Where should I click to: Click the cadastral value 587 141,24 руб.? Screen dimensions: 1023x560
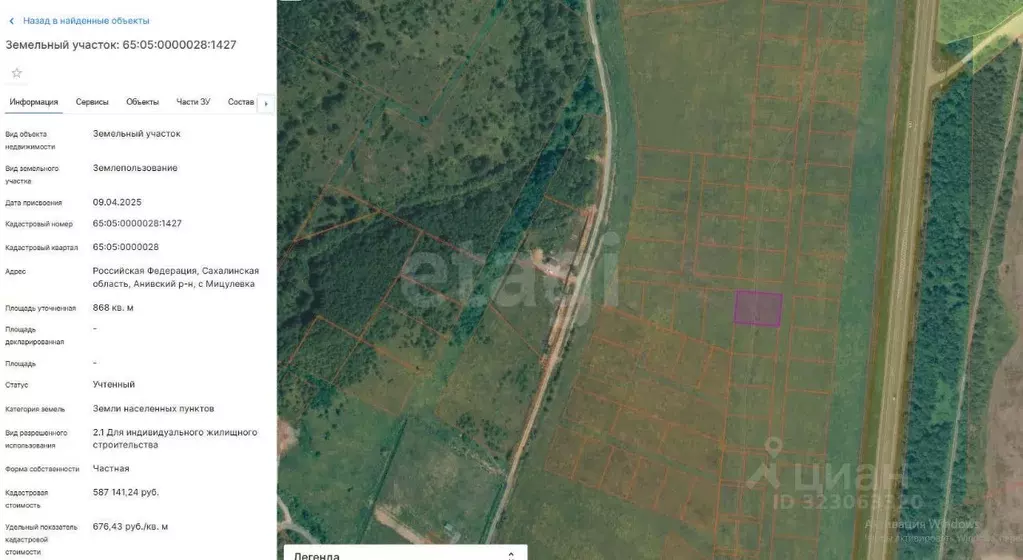[x=125, y=492]
